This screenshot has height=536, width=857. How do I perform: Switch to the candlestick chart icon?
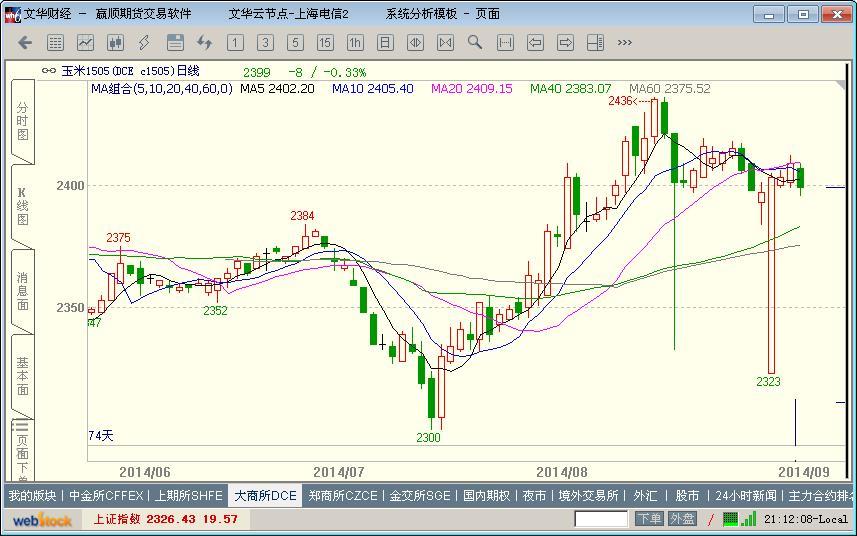click(x=115, y=43)
